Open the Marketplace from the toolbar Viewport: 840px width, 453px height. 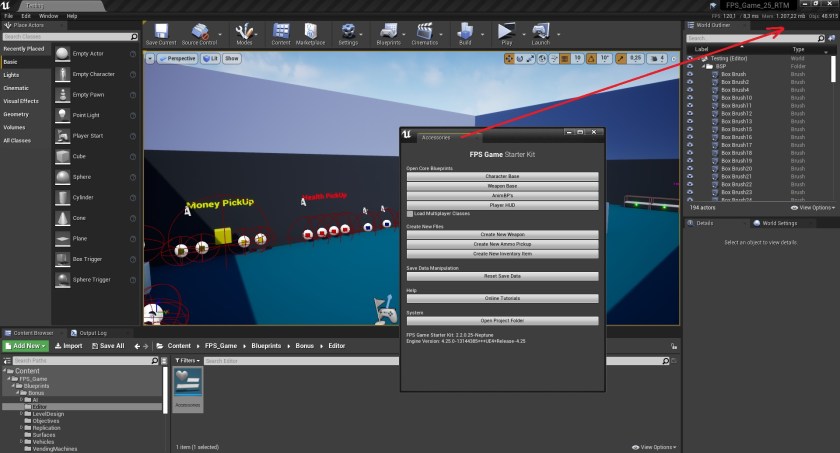[310, 34]
